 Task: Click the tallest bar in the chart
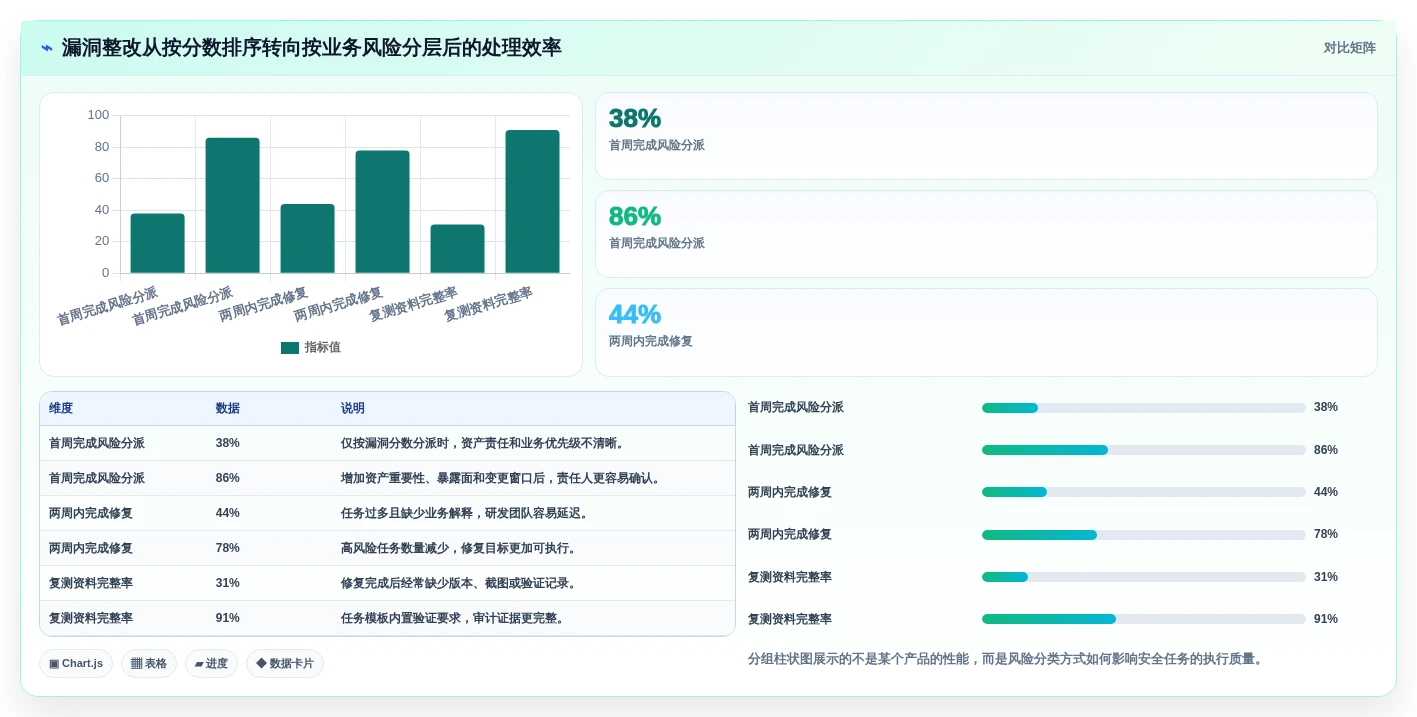(532, 202)
